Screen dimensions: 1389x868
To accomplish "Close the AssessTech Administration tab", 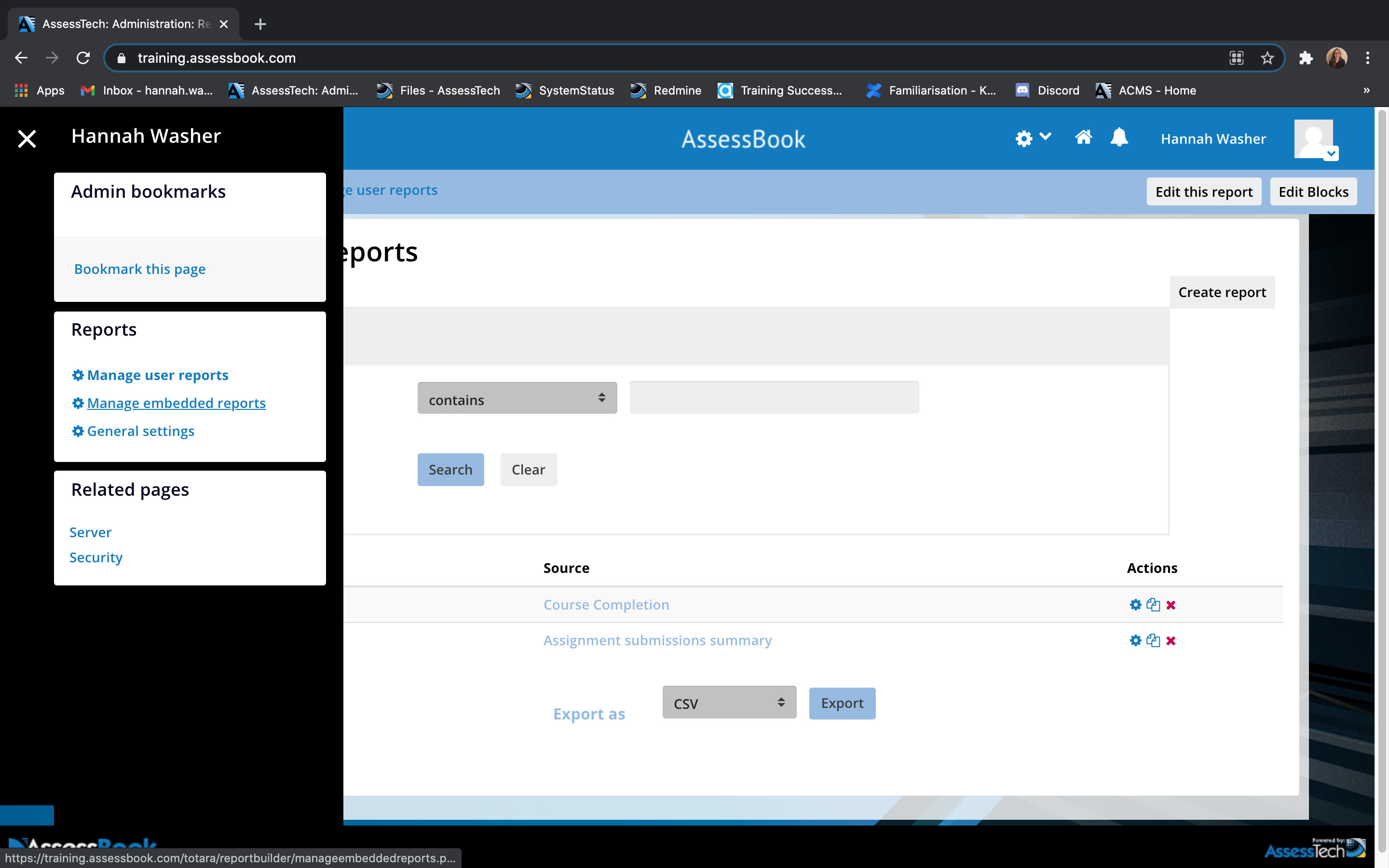I will (224, 24).
